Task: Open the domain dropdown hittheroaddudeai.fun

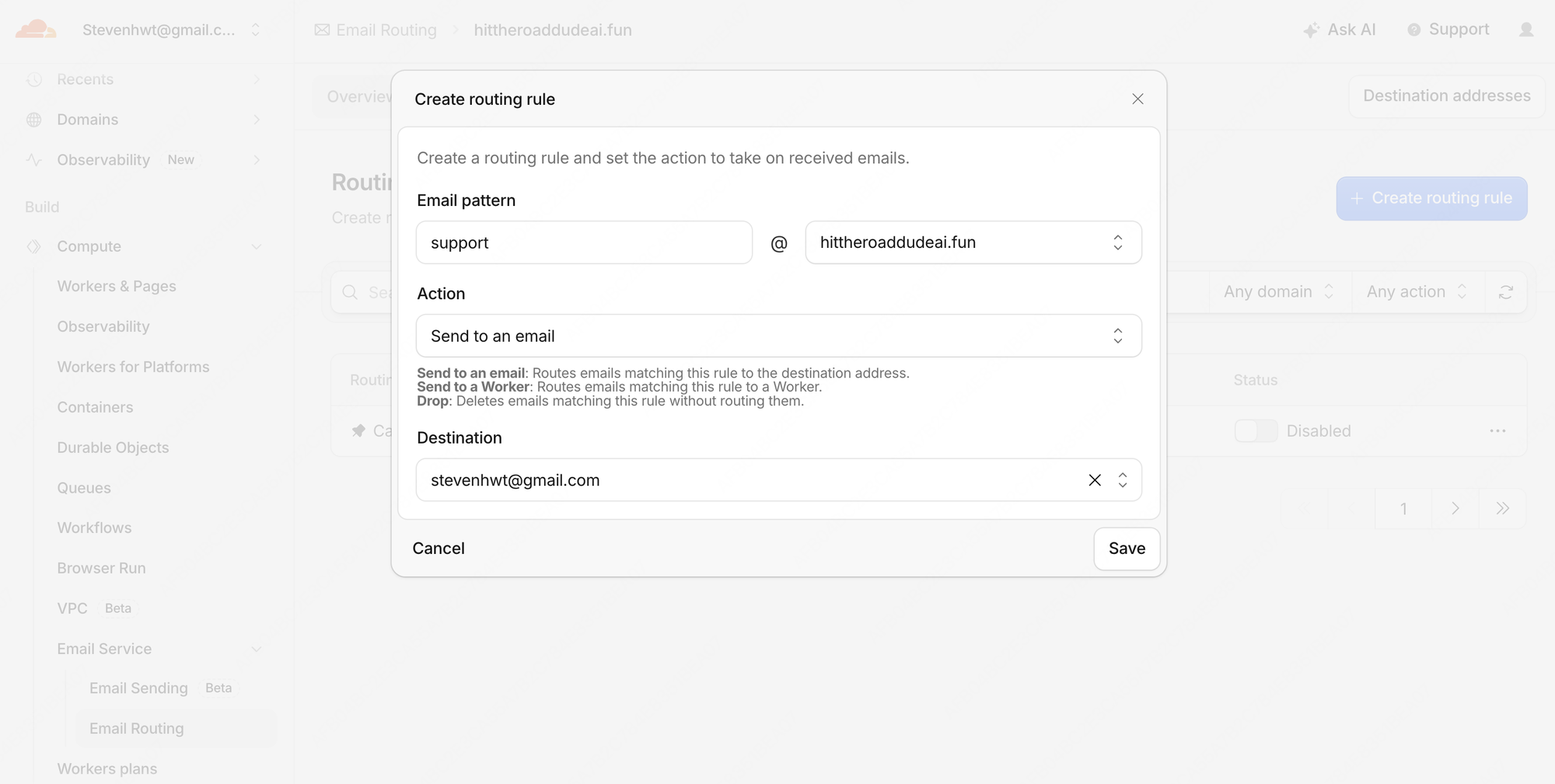Action: pyautogui.click(x=973, y=242)
